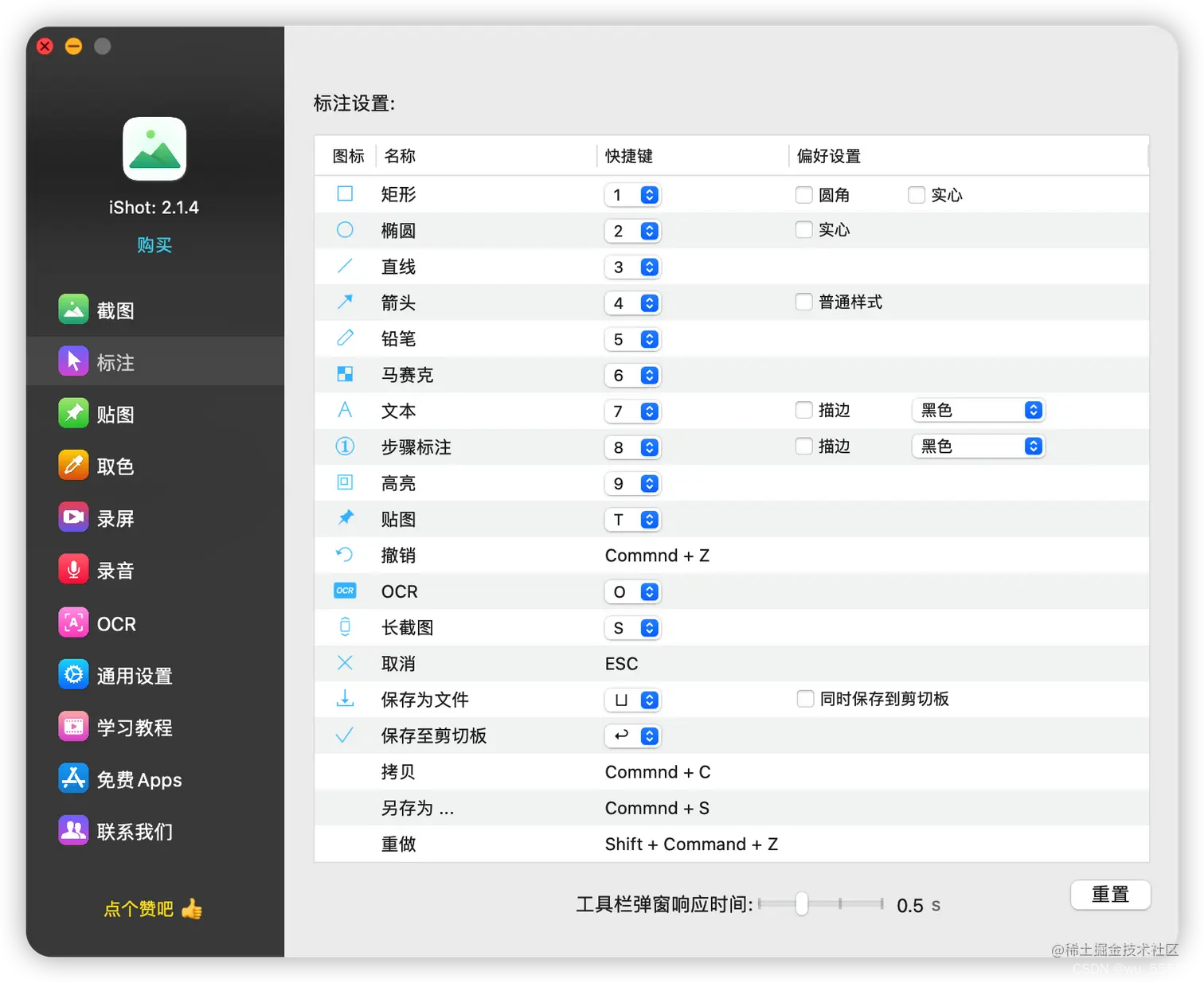This screenshot has width=1204, height=983.
Task: Adjust the 工具栏弹窗响应时间 slider
Action: pos(801,904)
